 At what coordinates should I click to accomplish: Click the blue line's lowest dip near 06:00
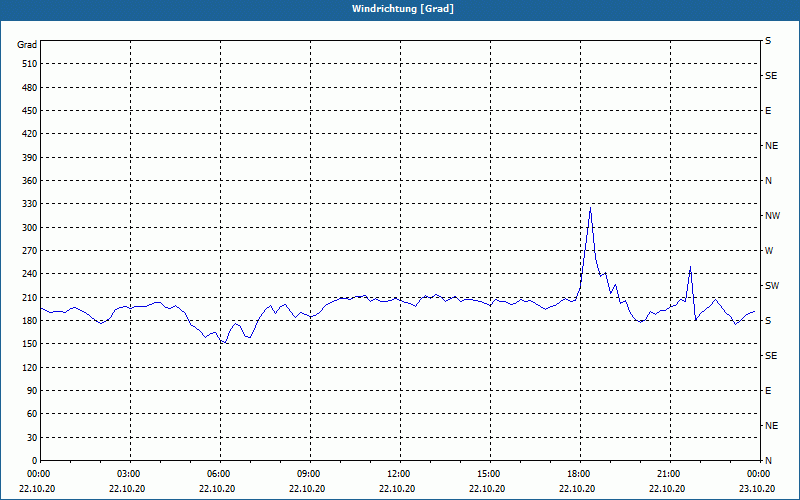pyautogui.click(x=224, y=342)
